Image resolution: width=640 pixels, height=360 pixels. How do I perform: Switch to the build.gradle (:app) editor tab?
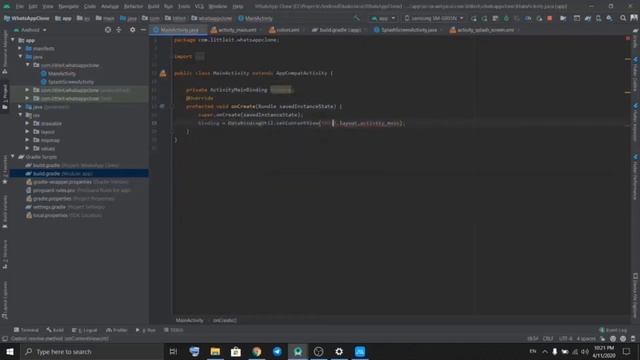(340, 30)
